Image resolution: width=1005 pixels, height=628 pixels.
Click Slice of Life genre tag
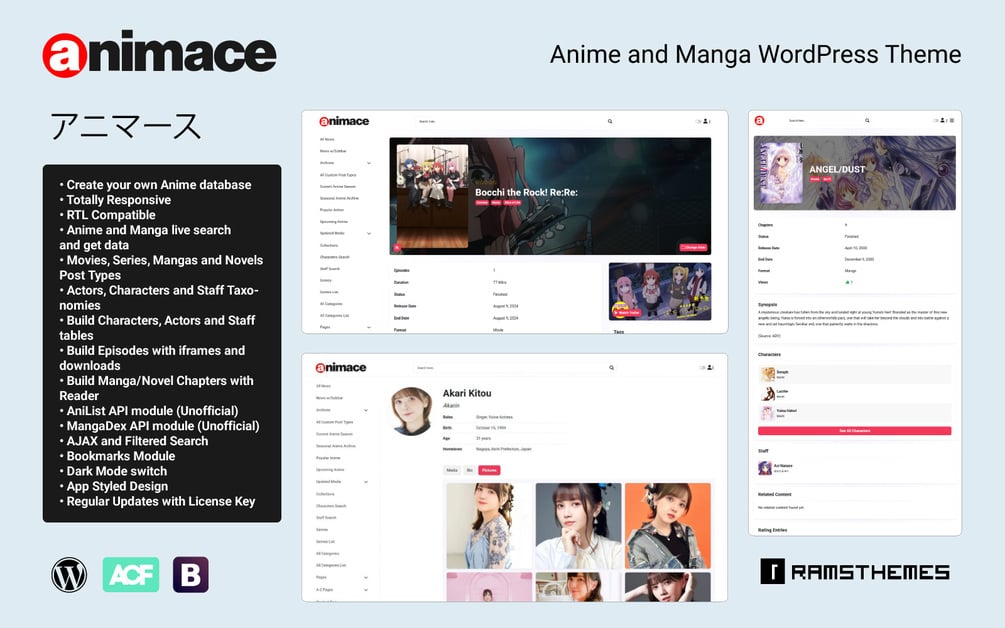512,202
